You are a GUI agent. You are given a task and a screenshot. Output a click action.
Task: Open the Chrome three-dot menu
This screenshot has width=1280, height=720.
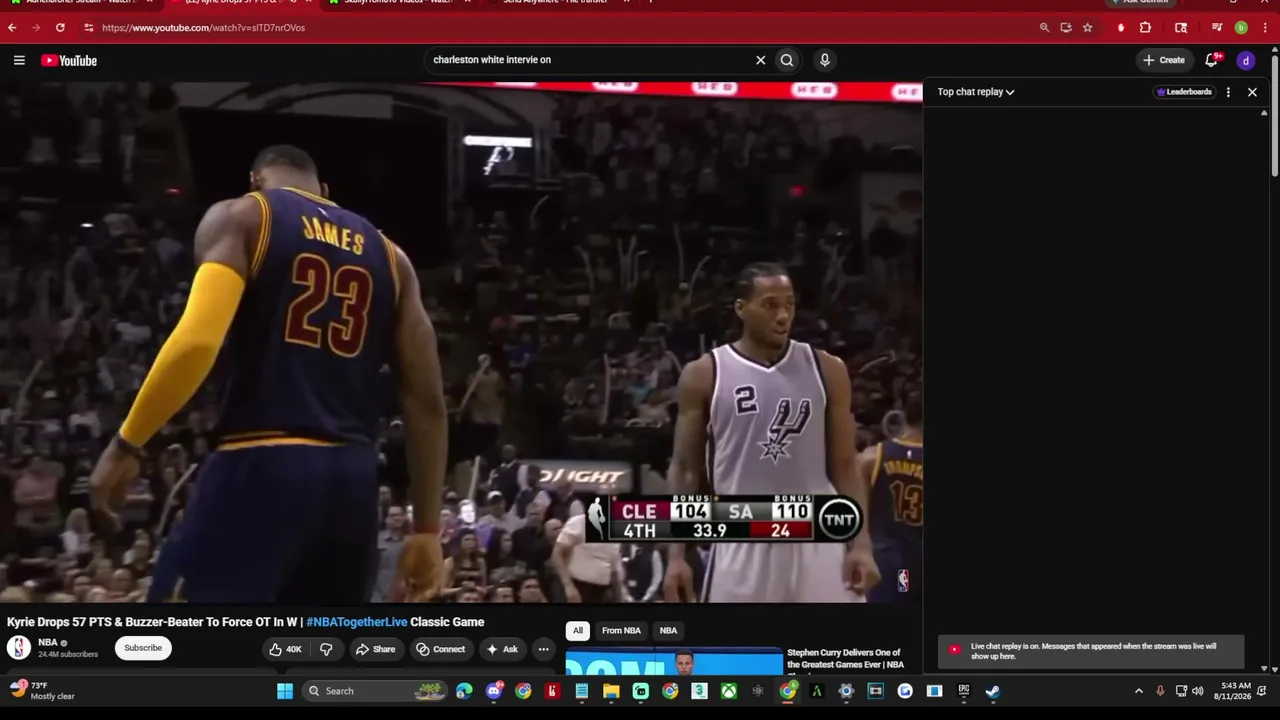(1265, 28)
